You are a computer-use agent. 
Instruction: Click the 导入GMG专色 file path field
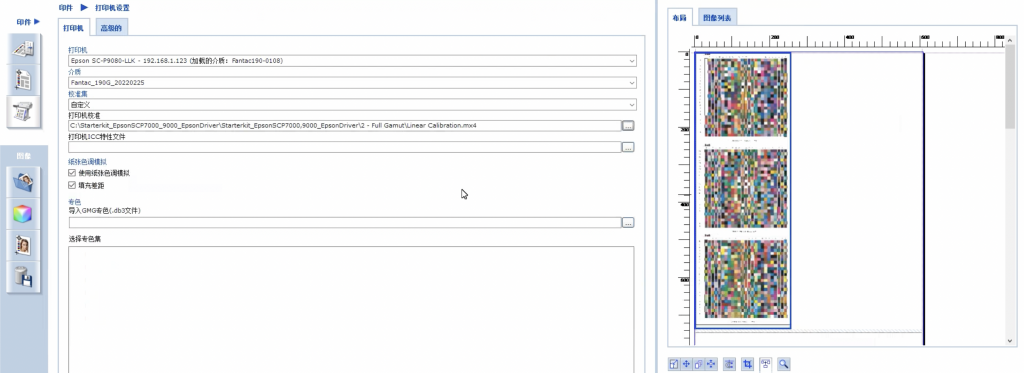(344, 223)
